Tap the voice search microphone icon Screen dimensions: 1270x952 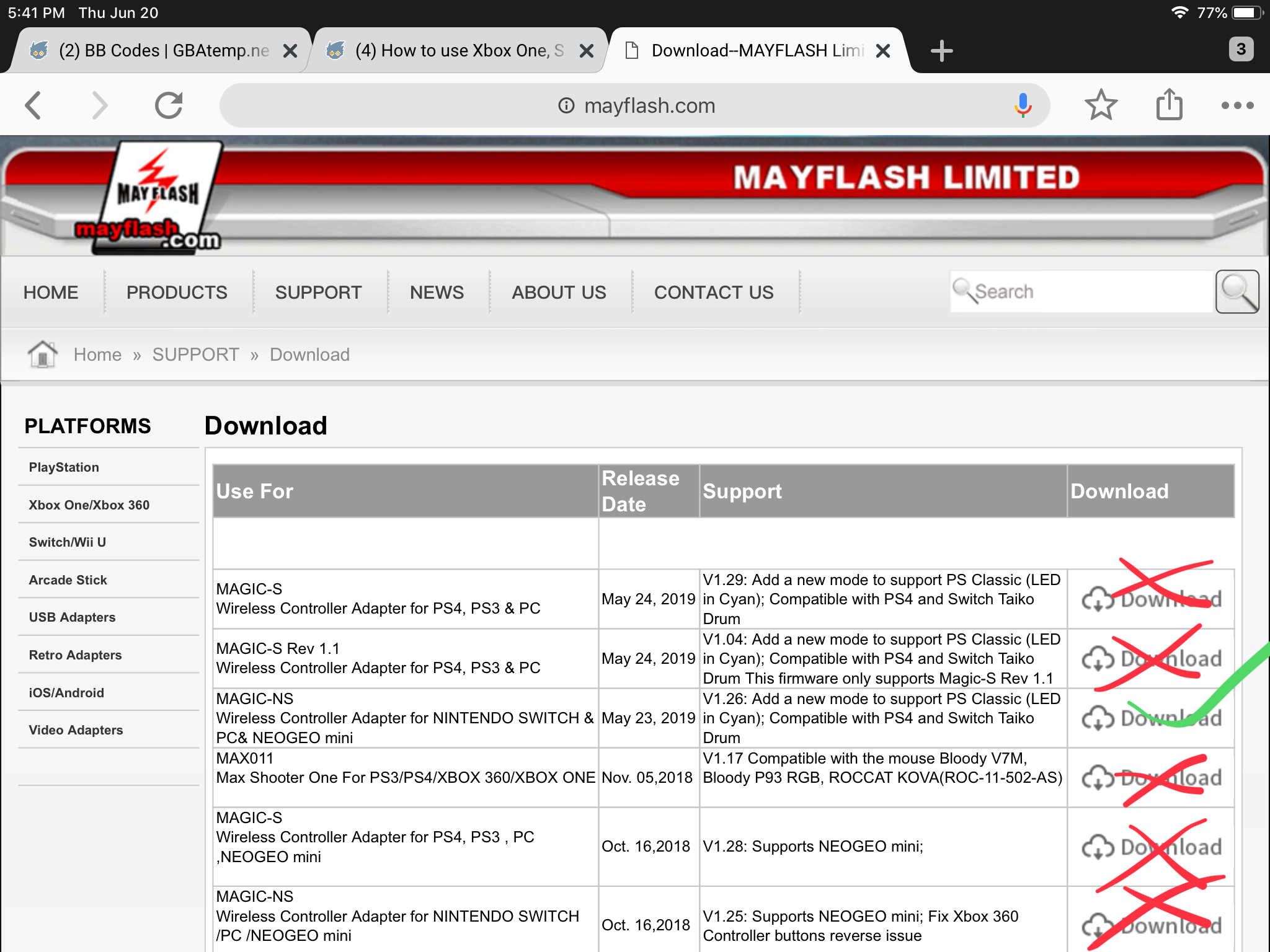click(x=1023, y=105)
